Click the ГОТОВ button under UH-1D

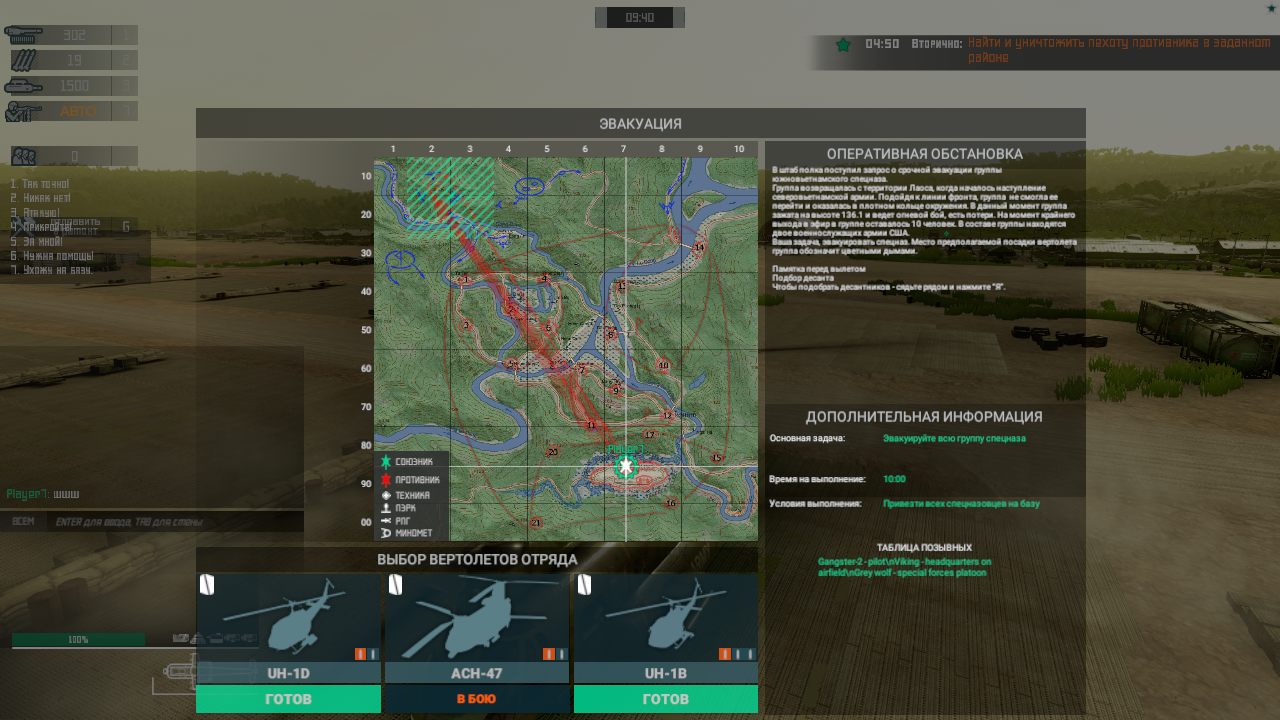(287, 699)
